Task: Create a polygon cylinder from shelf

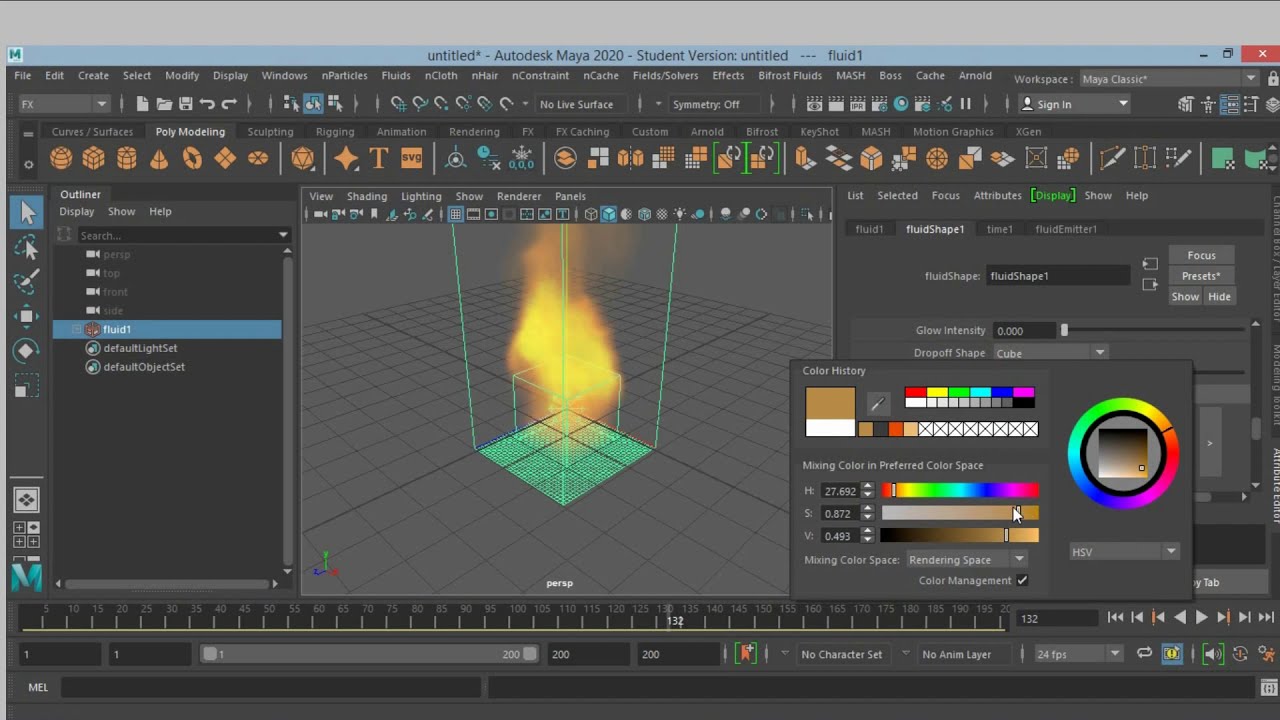Action: (127, 158)
